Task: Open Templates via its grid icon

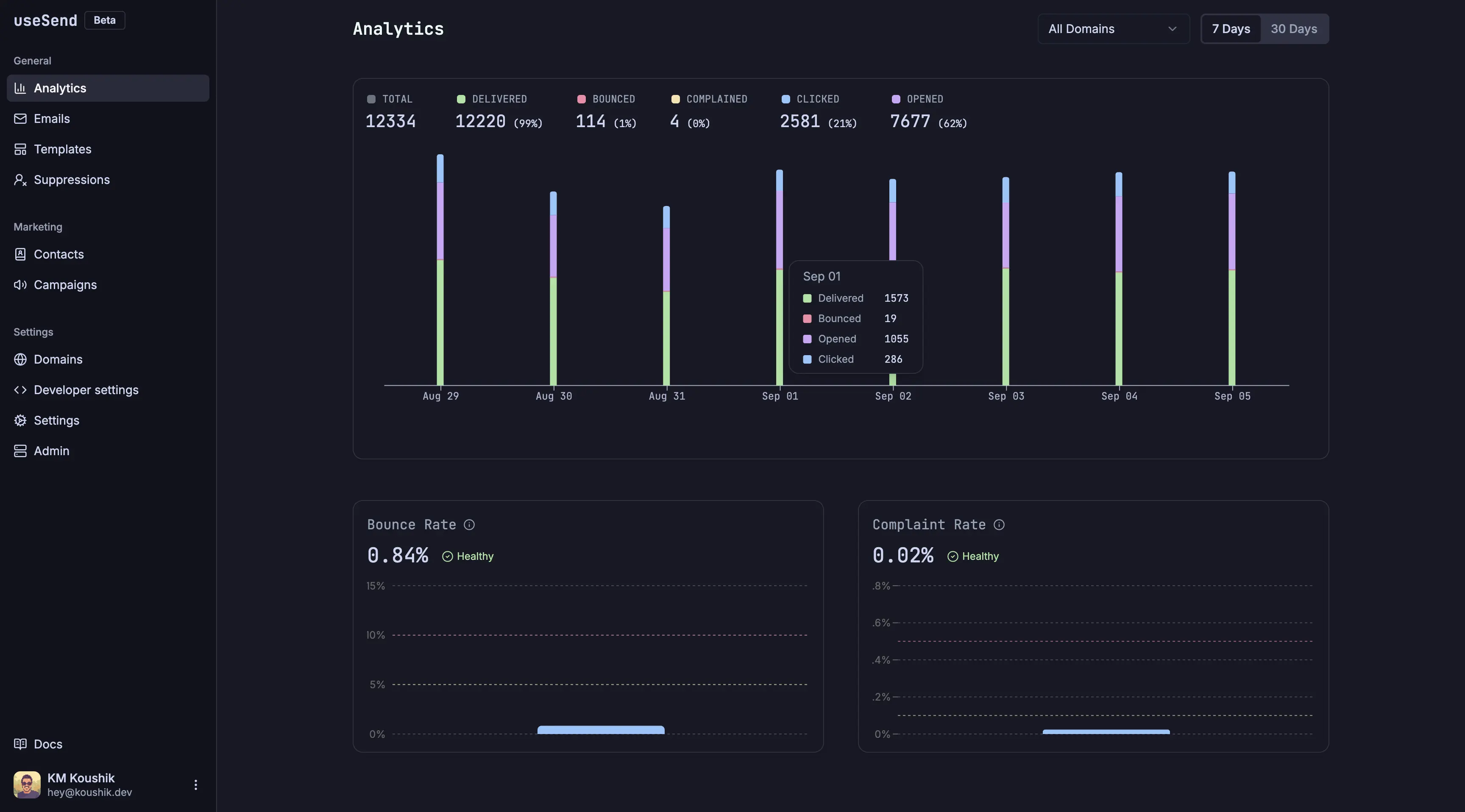Action: pyautogui.click(x=20, y=149)
